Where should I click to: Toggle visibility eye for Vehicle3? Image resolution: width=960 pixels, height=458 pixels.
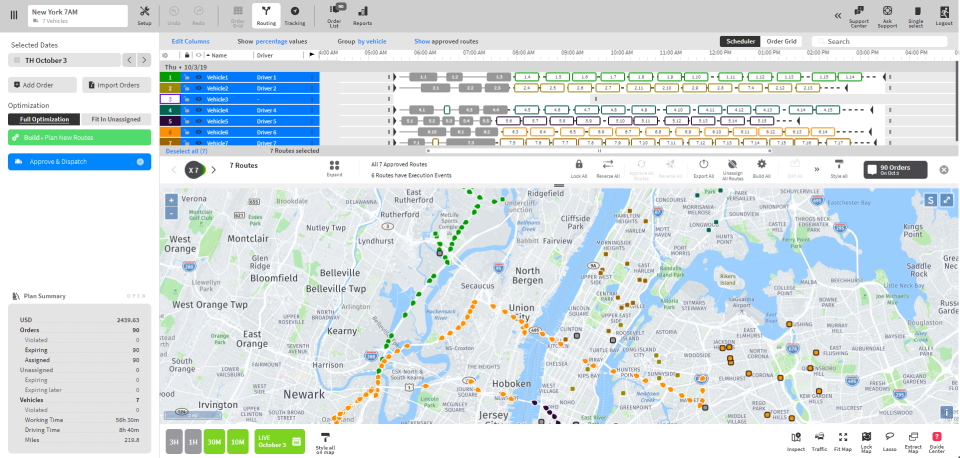click(x=198, y=99)
